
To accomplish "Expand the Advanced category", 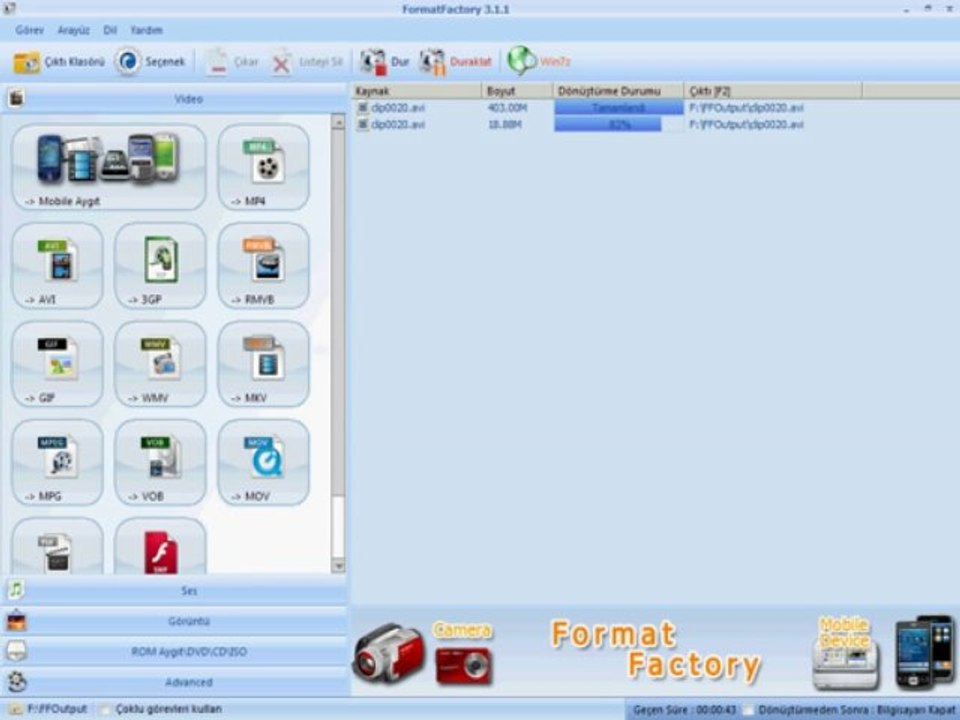I will pyautogui.click(x=174, y=682).
